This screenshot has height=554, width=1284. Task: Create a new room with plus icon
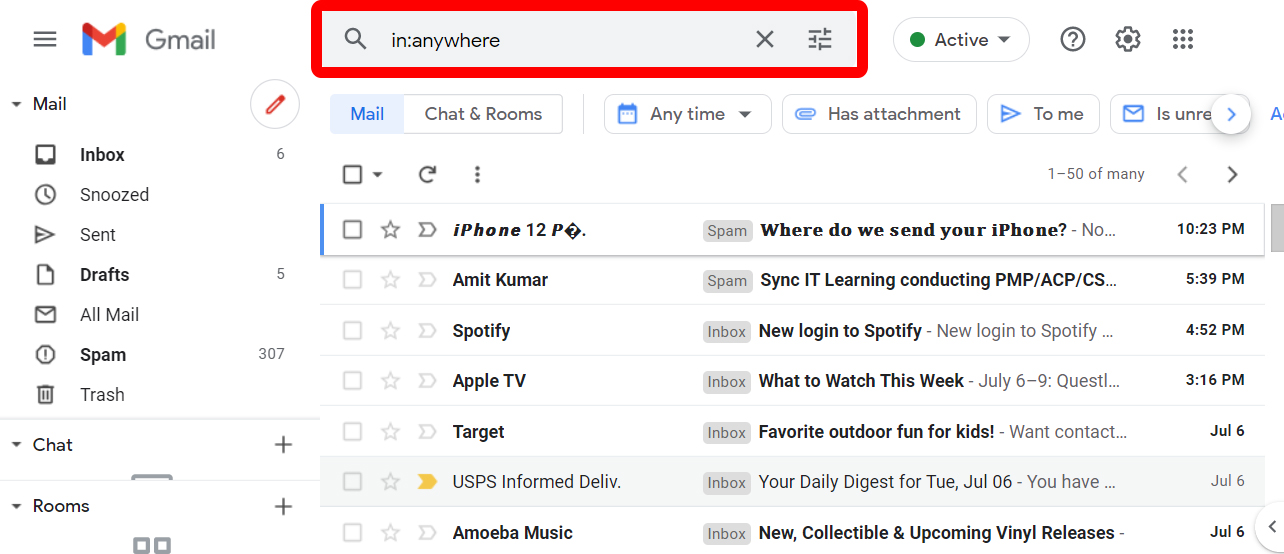click(x=283, y=506)
